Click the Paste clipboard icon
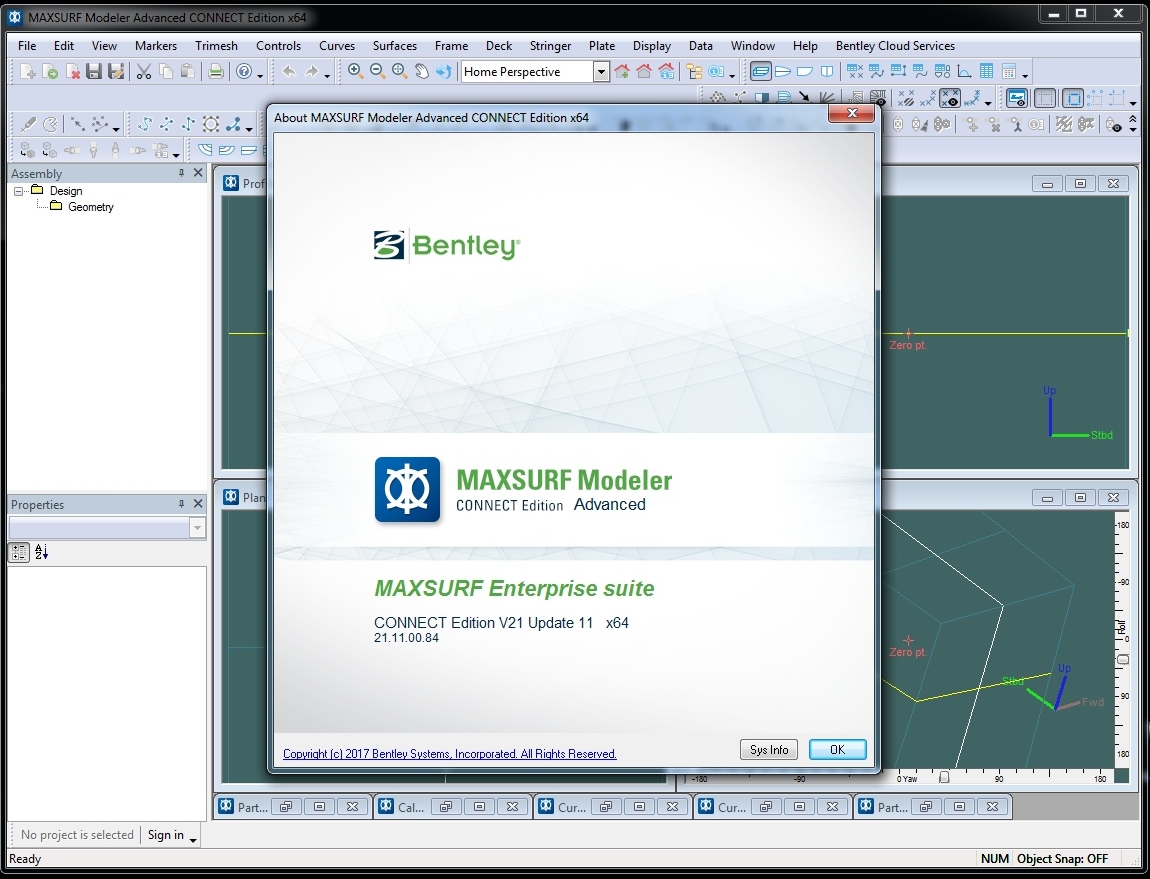 (x=188, y=71)
